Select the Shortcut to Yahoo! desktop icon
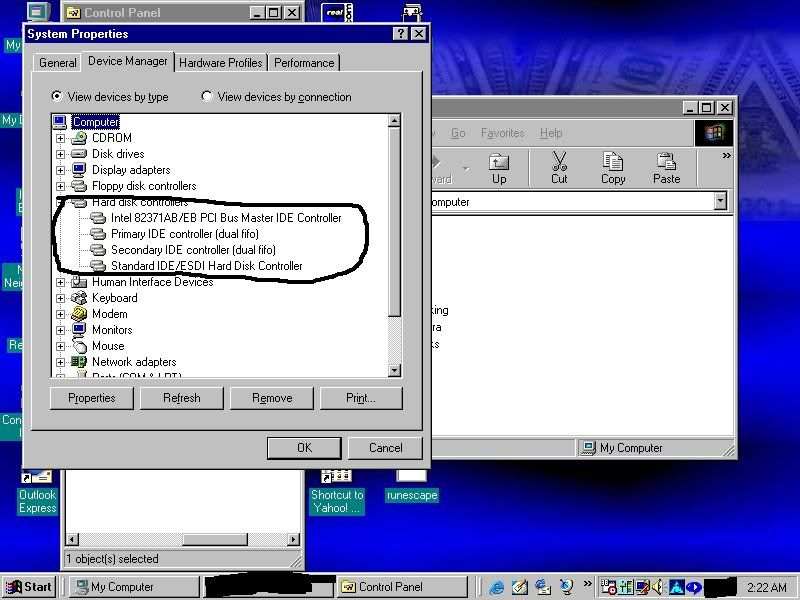The image size is (800, 600). 337,492
